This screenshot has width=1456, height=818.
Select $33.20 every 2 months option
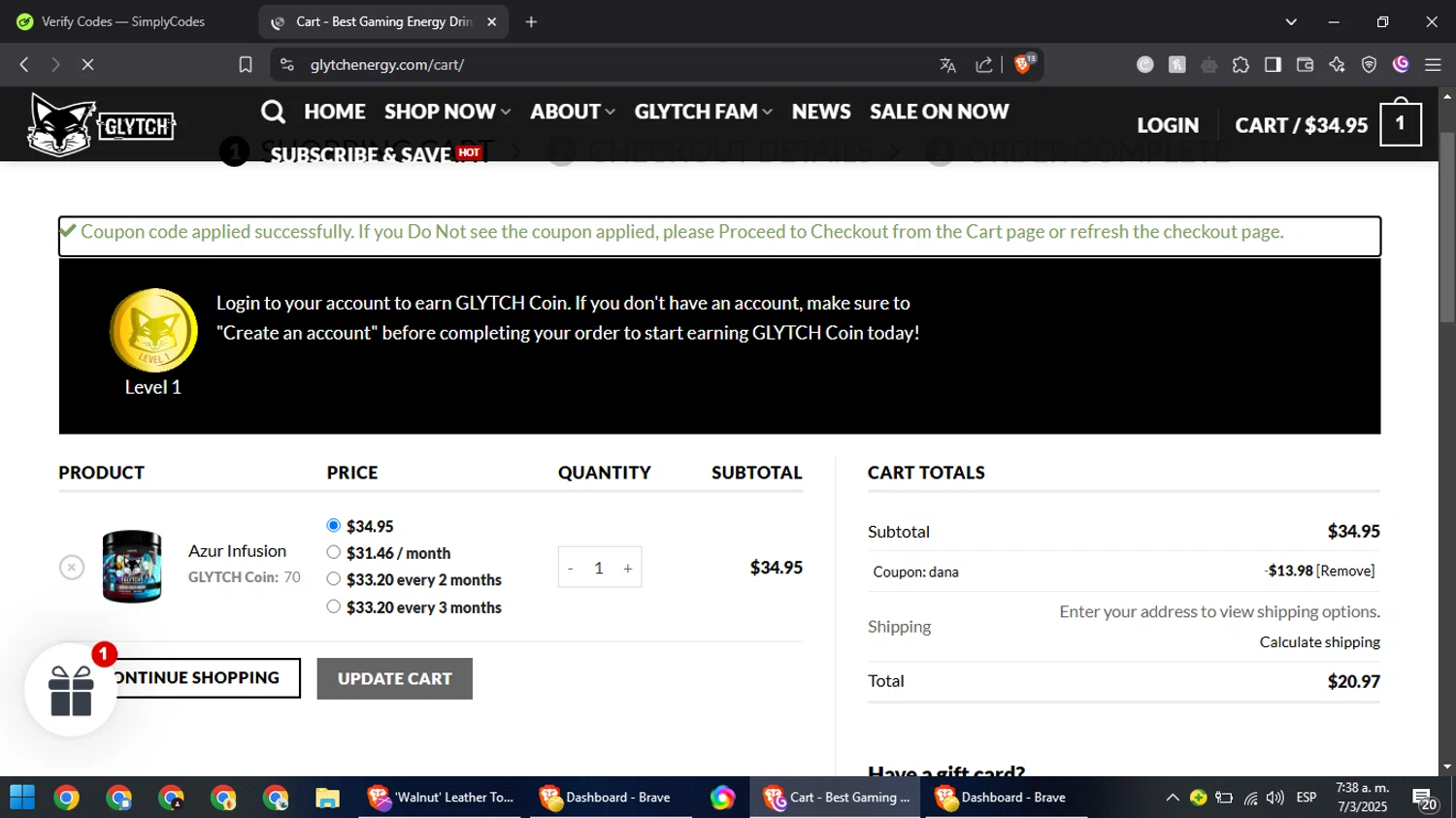334,579
